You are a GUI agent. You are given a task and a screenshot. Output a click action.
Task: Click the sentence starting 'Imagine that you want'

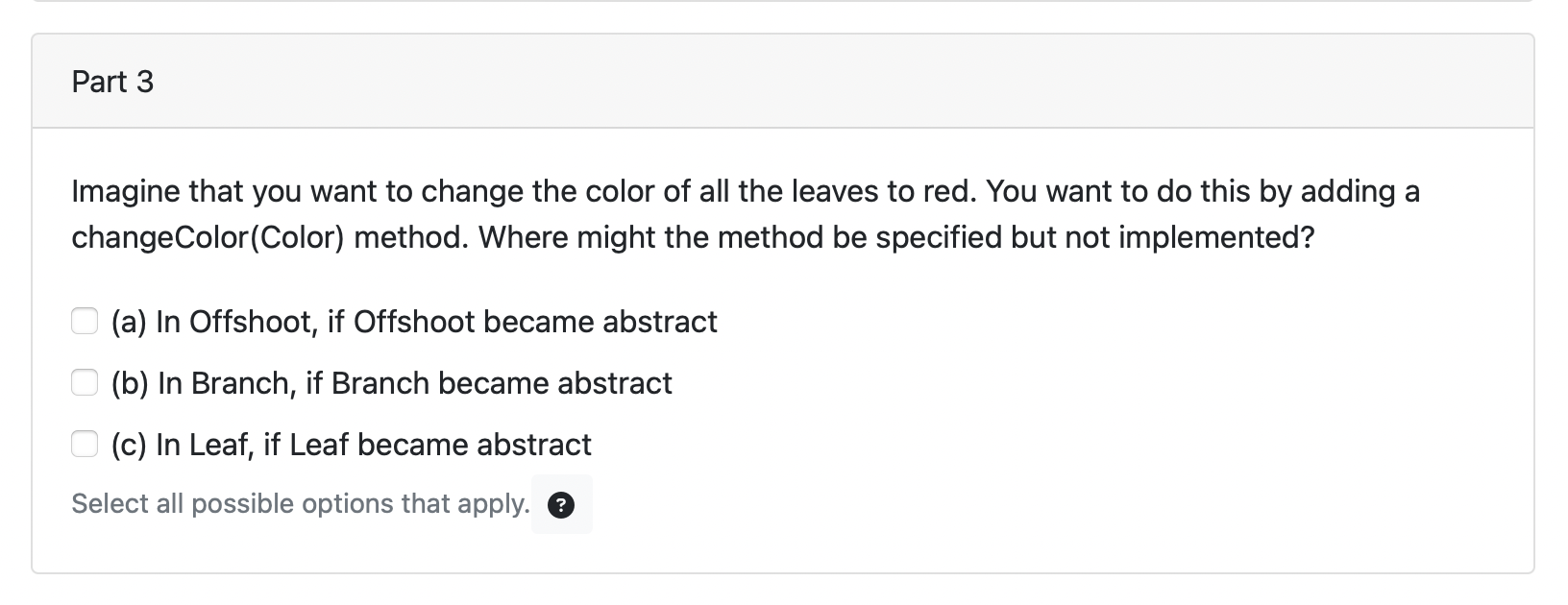coord(525,191)
